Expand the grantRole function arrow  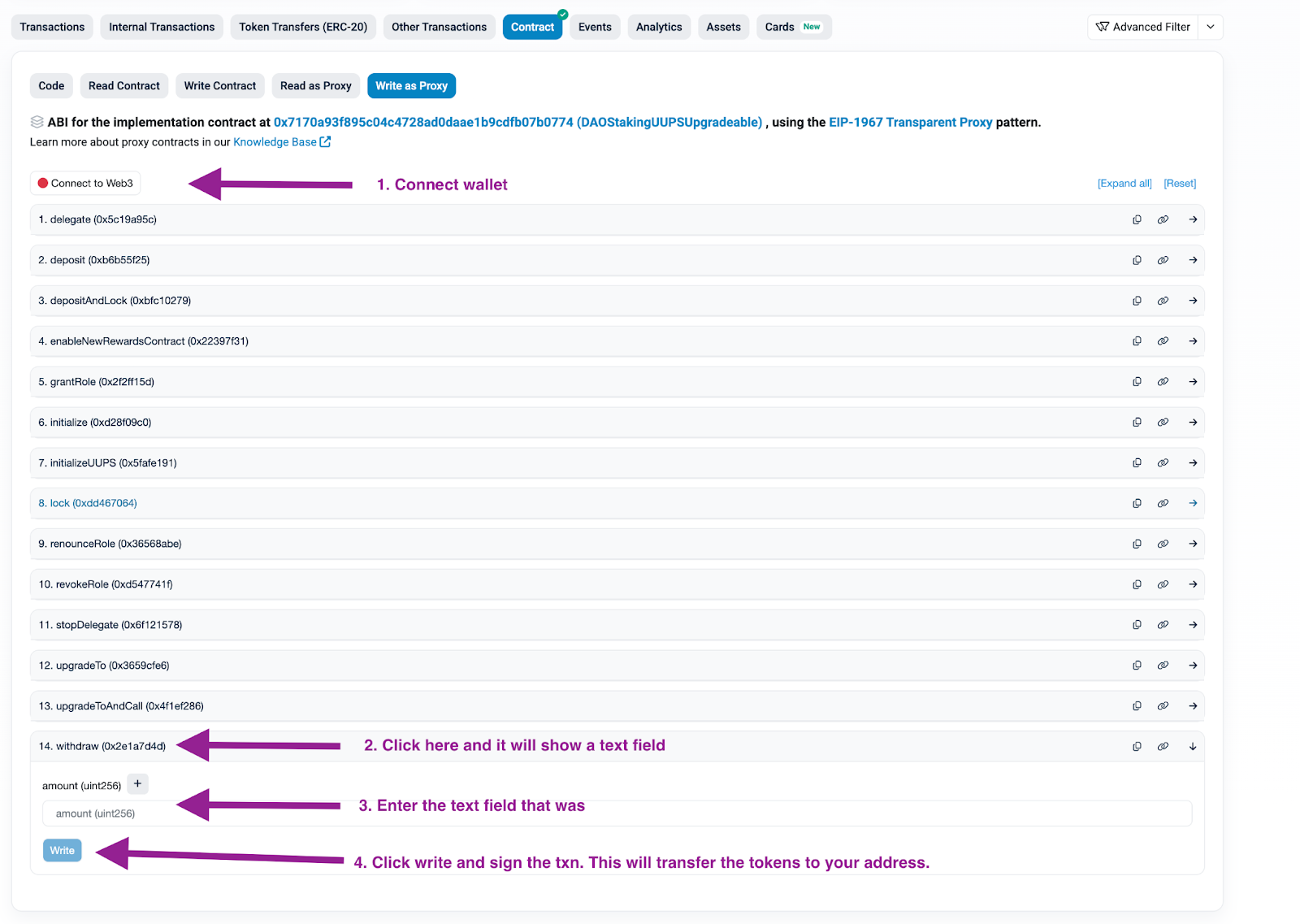tap(1193, 382)
